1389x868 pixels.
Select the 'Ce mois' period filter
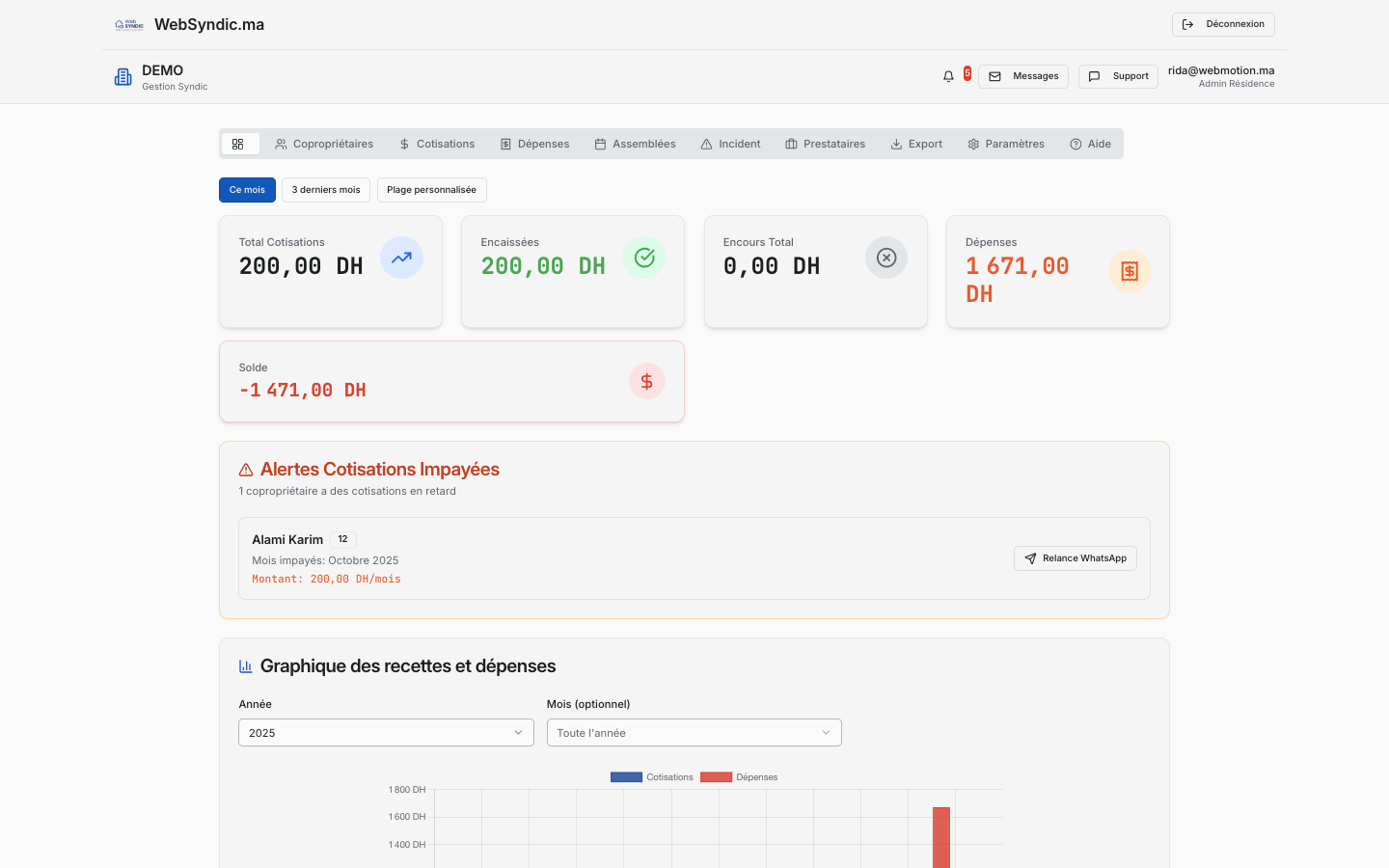coord(247,190)
